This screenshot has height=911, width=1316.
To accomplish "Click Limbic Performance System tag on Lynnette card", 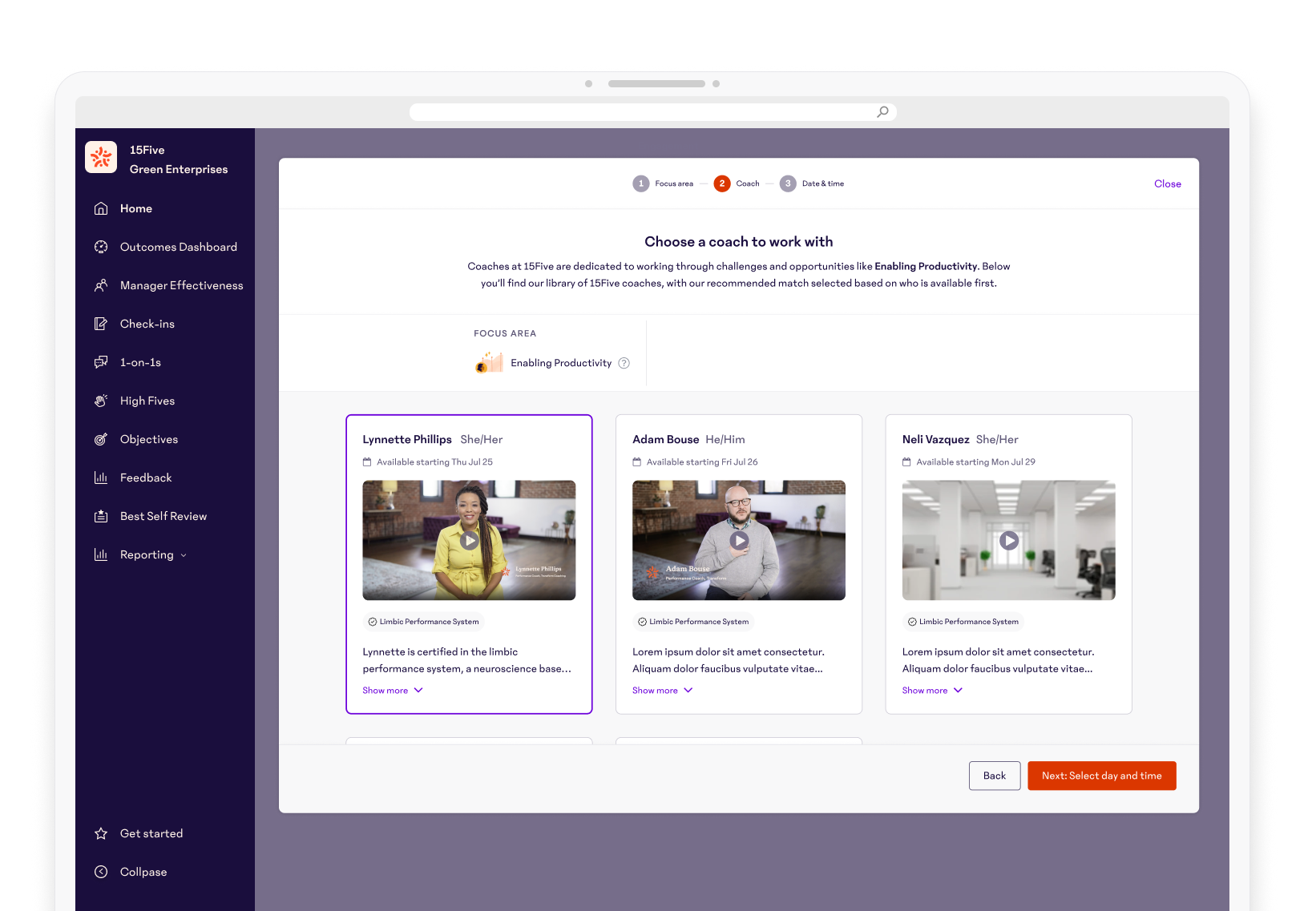I will tap(423, 622).
